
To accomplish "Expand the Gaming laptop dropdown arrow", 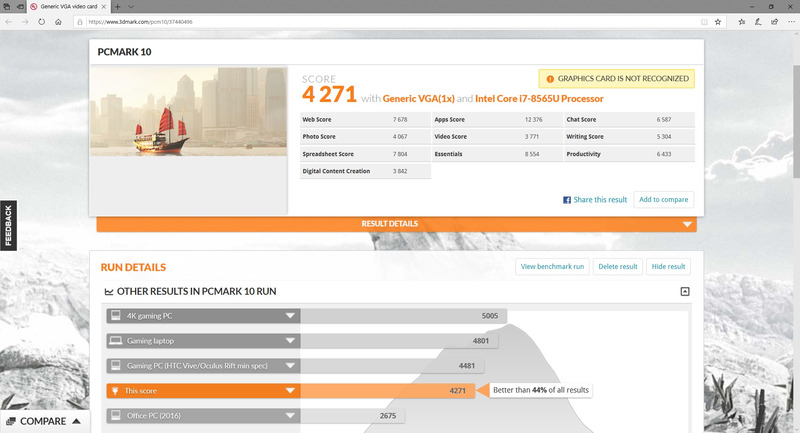I will 290,341.
